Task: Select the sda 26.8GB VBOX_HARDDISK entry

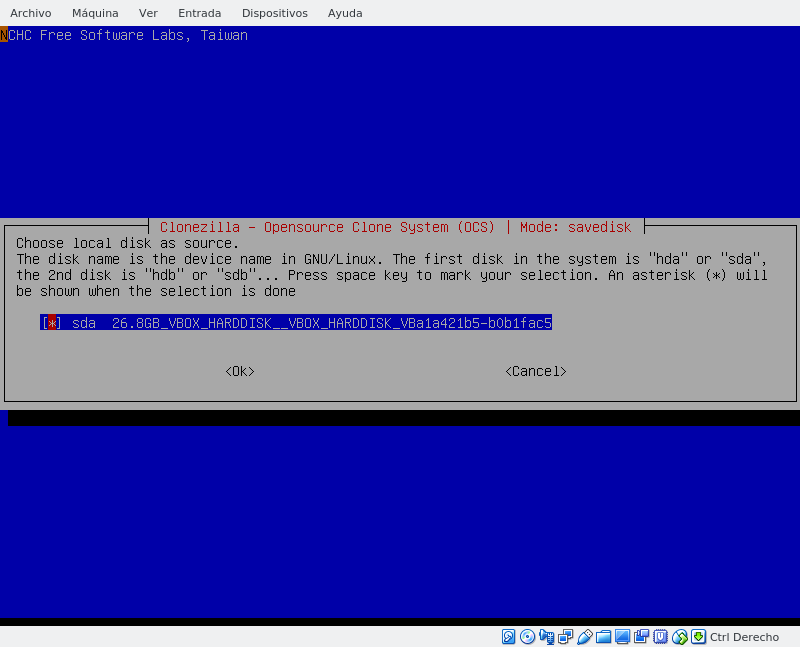Action: (x=296, y=323)
